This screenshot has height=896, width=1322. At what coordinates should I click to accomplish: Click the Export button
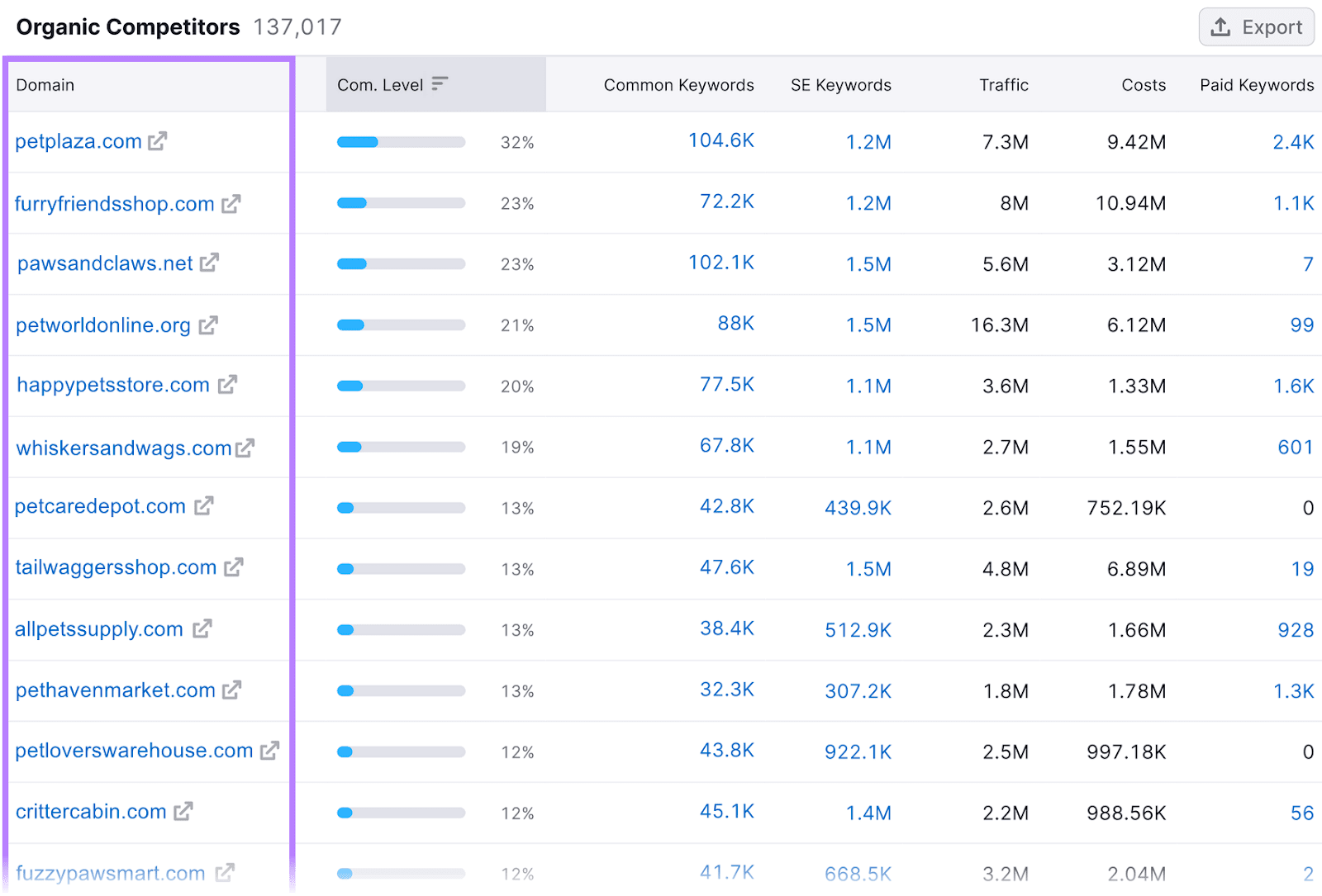(1256, 26)
